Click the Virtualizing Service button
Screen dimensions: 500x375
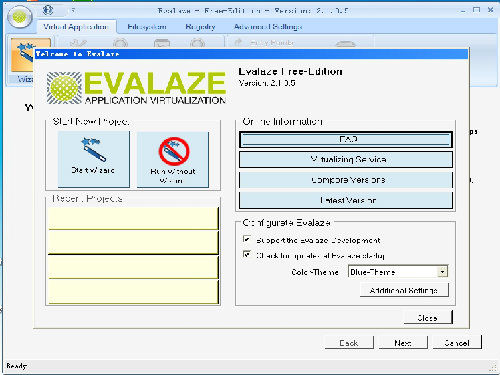click(x=346, y=160)
